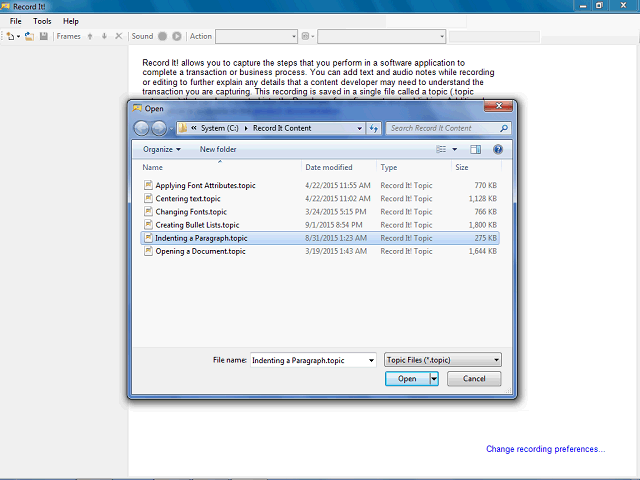Click the Cancel button
640x480 pixels.
(474, 379)
